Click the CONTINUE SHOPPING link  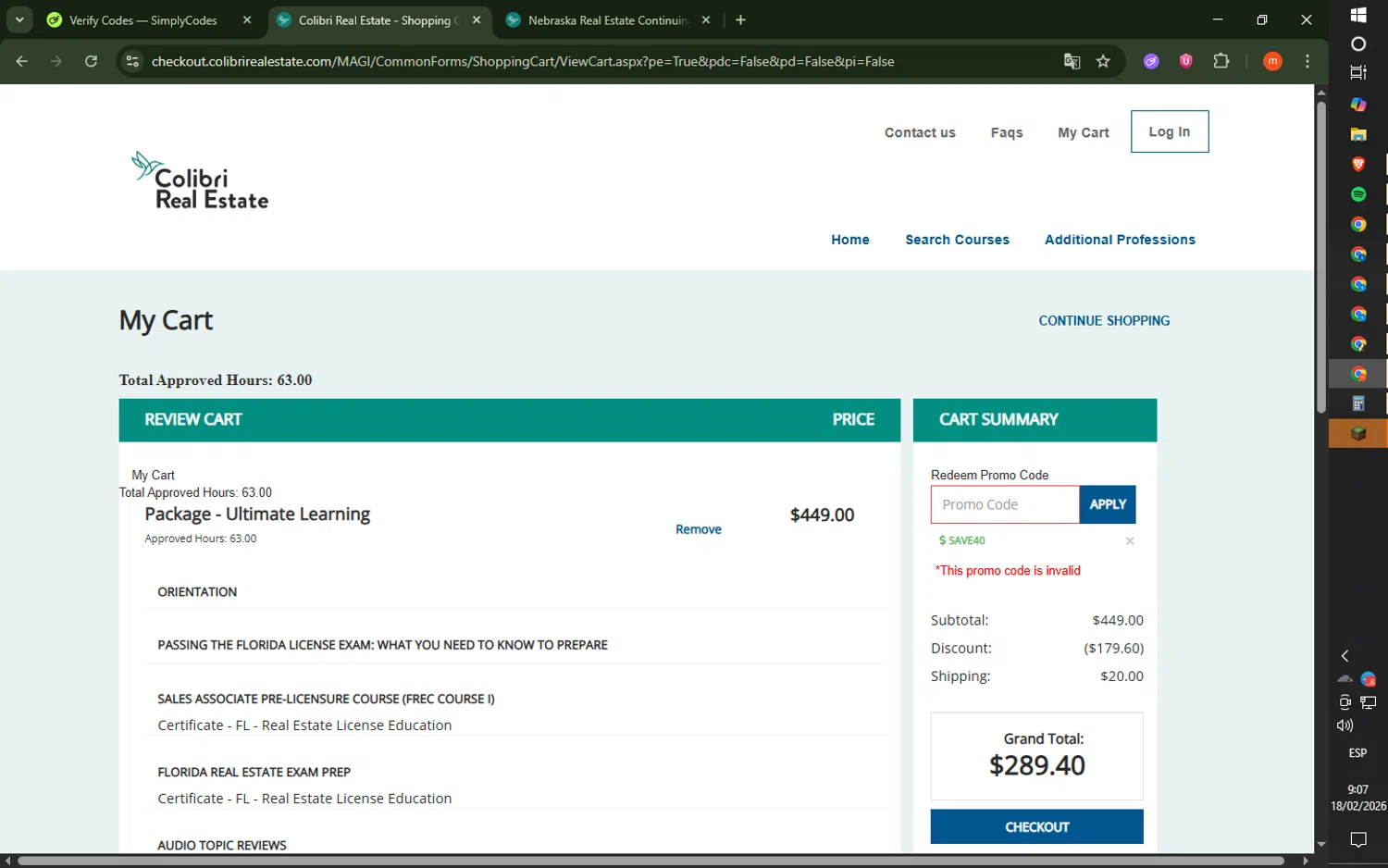click(x=1104, y=320)
